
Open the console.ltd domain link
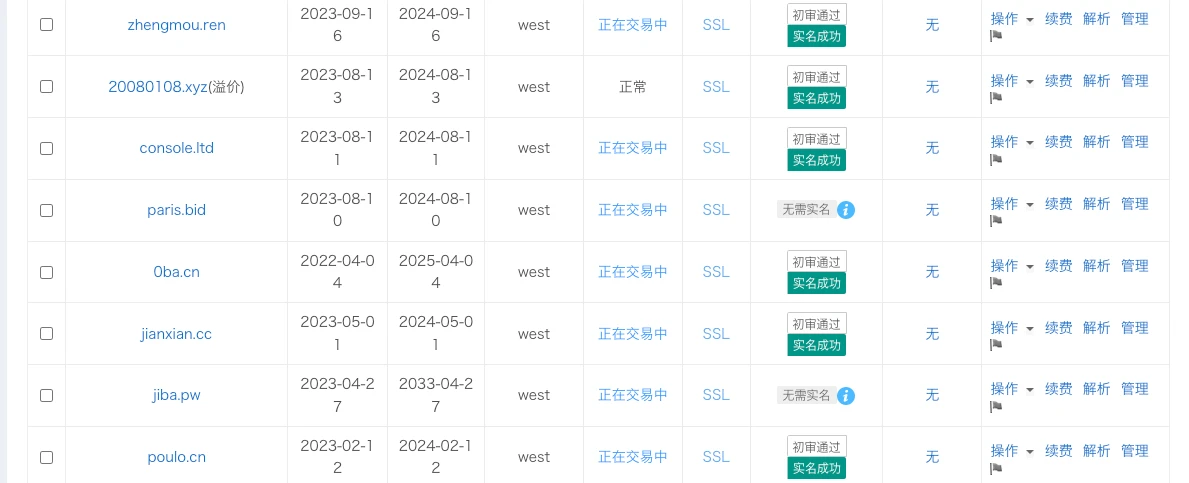176,148
